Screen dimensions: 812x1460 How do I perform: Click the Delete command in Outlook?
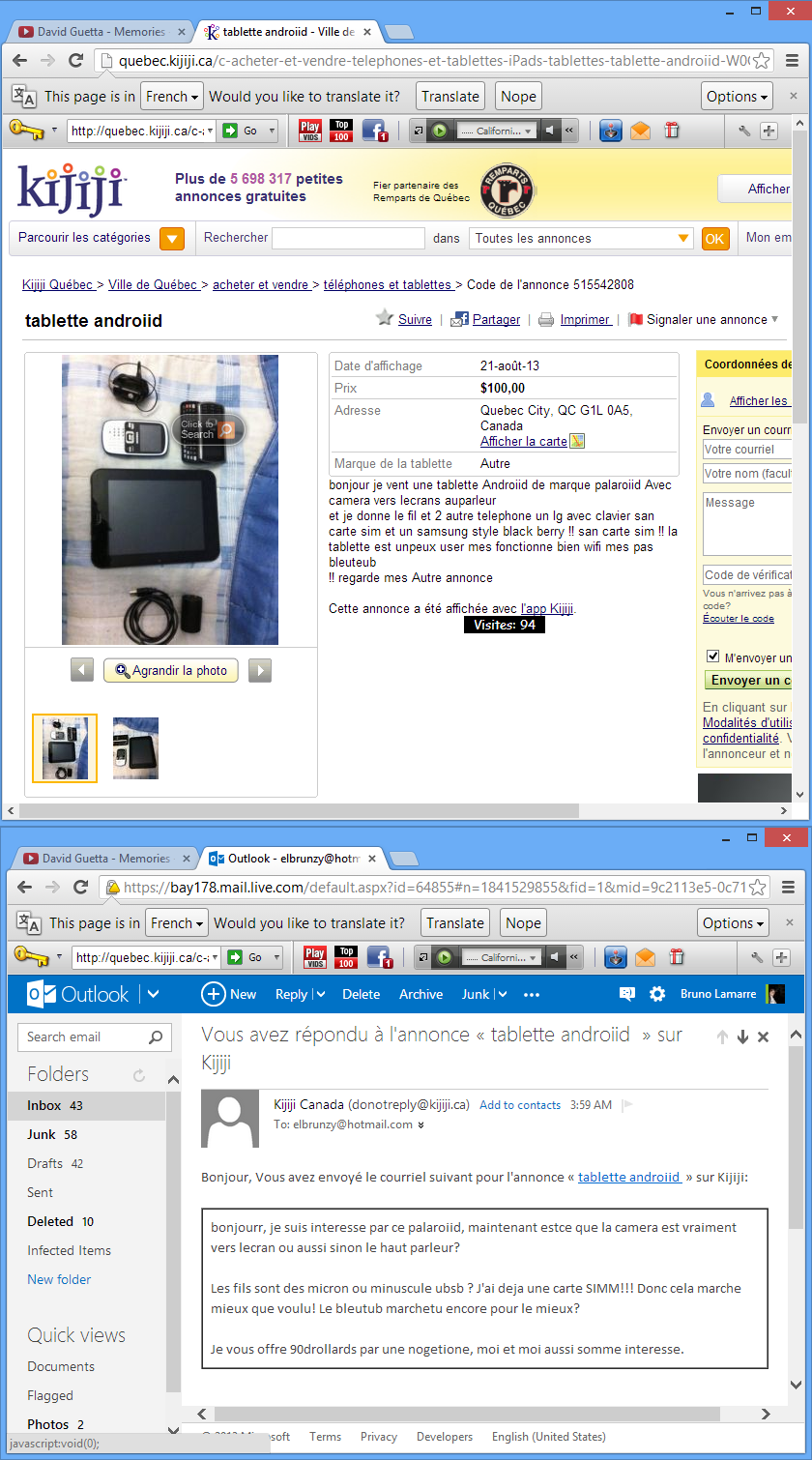click(x=362, y=994)
